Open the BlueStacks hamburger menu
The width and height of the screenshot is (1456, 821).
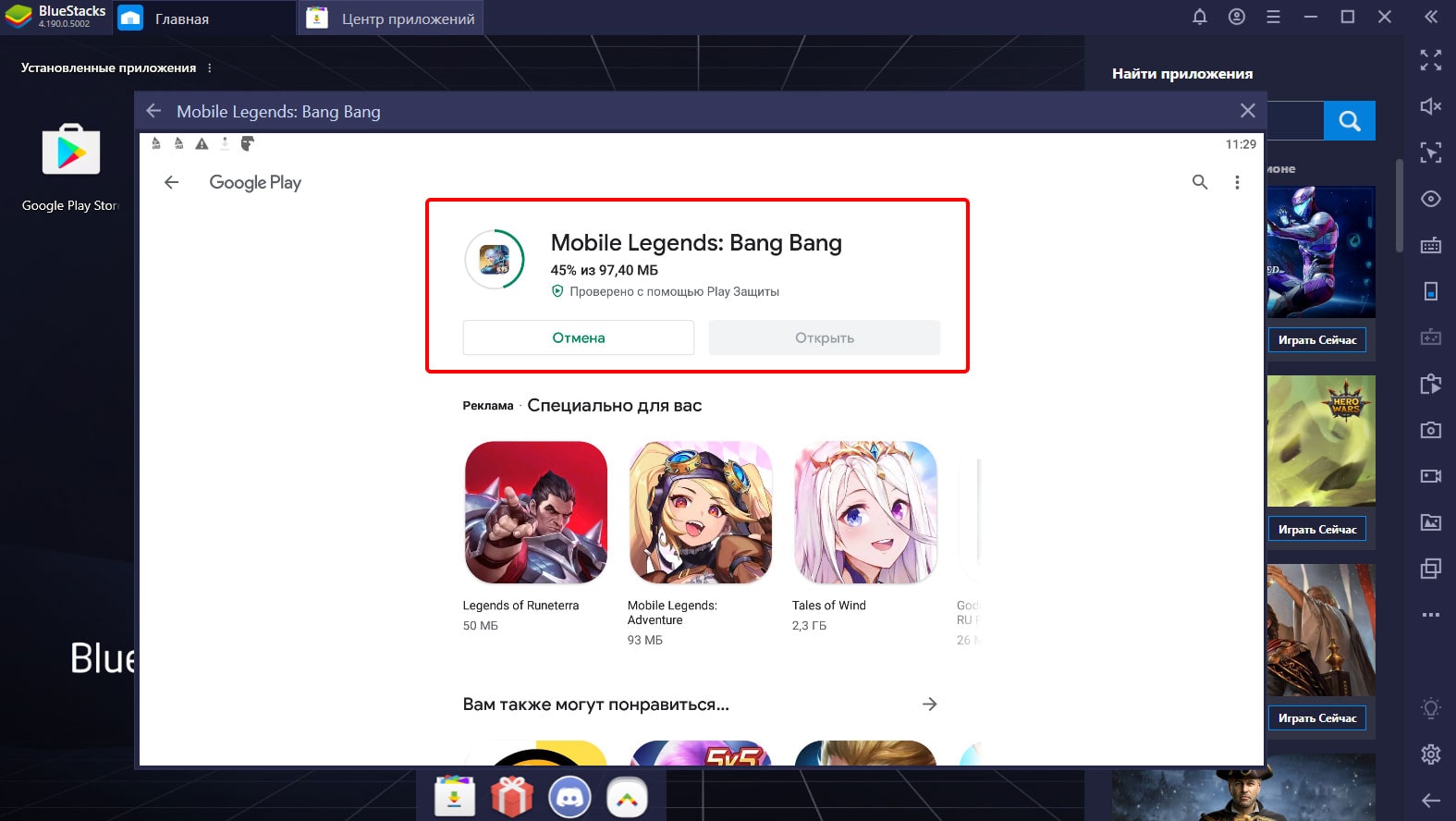1273,17
